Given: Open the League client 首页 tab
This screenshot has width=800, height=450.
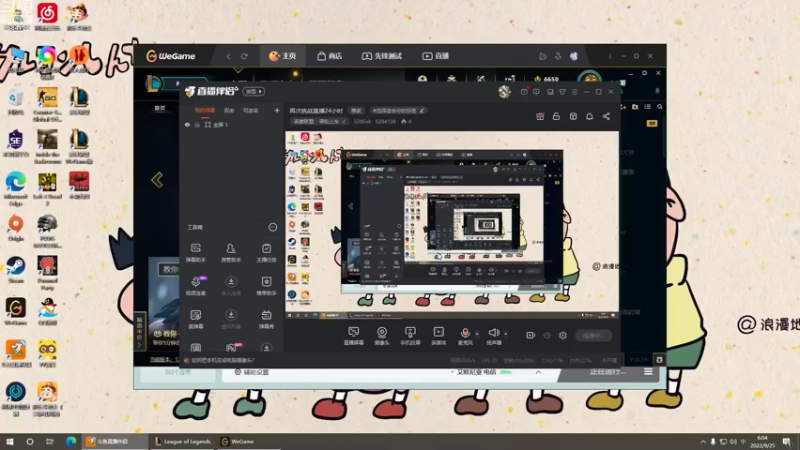Looking at the screenshot, I should click(x=160, y=108).
